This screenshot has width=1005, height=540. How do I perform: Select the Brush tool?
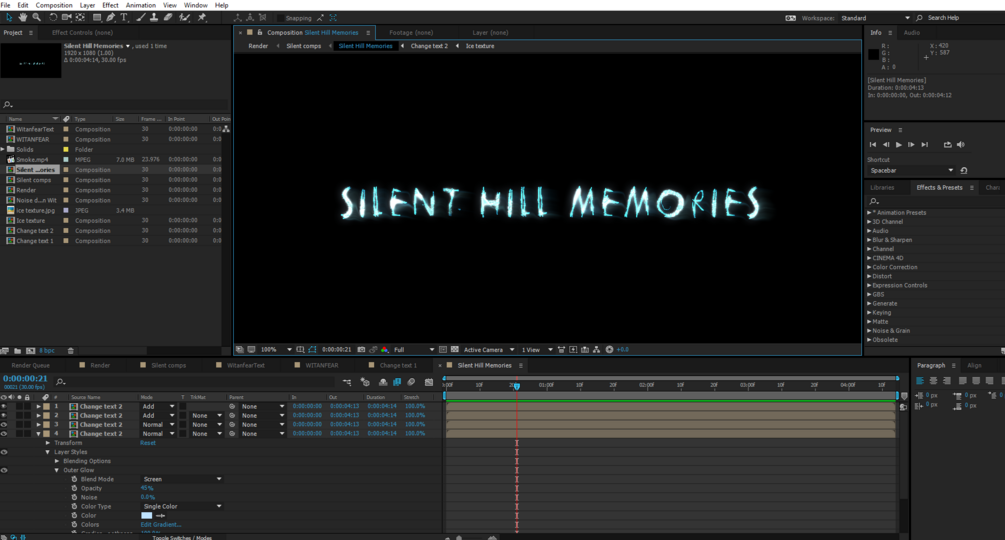(141, 17)
